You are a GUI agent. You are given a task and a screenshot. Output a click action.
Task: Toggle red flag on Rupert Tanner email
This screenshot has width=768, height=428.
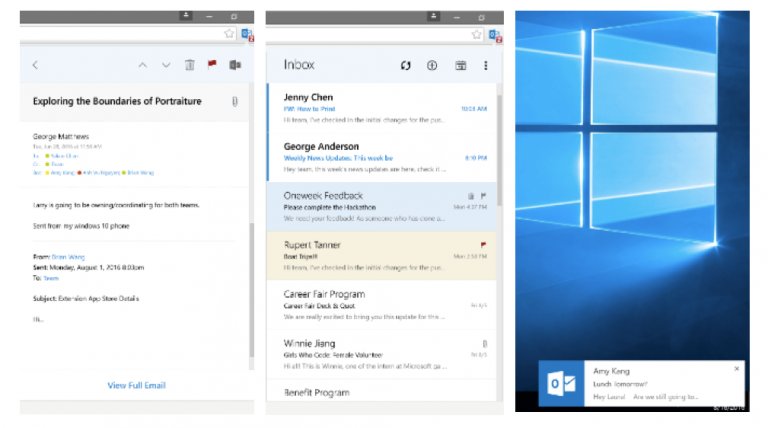pos(483,244)
